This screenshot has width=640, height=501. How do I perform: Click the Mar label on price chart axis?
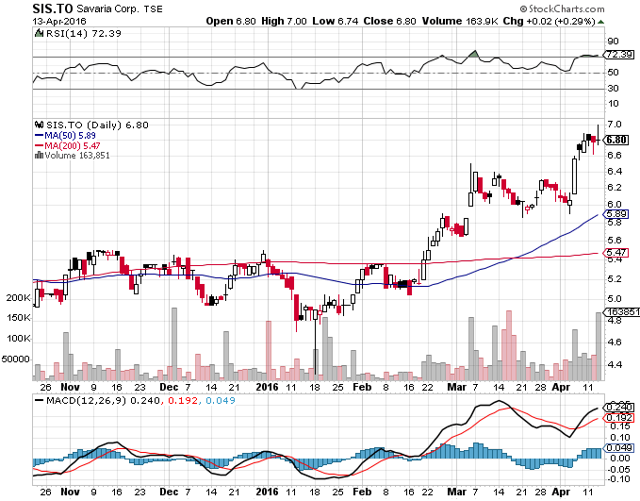click(456, 387)
